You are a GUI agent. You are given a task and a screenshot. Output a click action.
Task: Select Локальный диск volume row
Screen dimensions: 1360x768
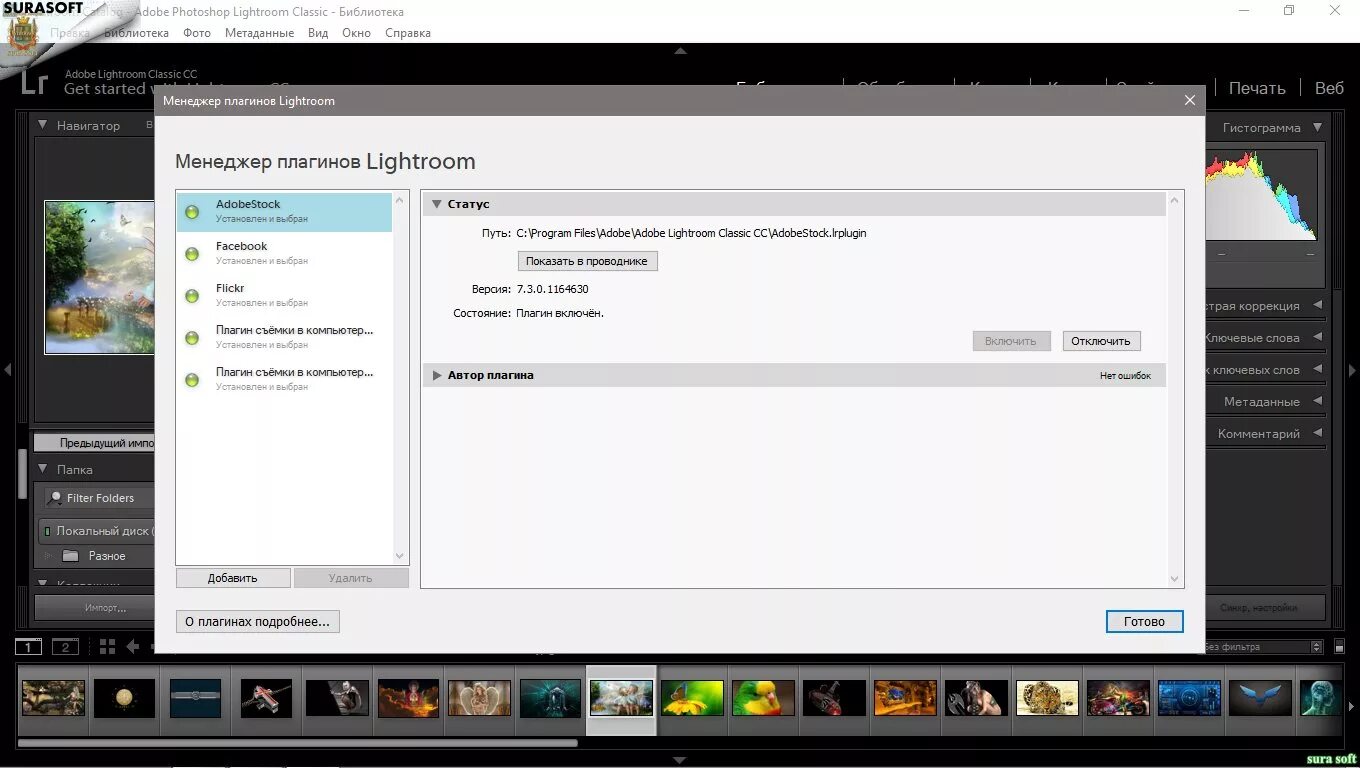[97, 531]
